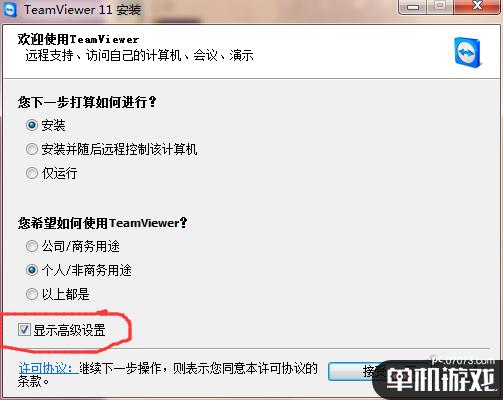503x400 pixels.
Task: Click the TeamViewer 11 安装 title text
Action: 83,9
